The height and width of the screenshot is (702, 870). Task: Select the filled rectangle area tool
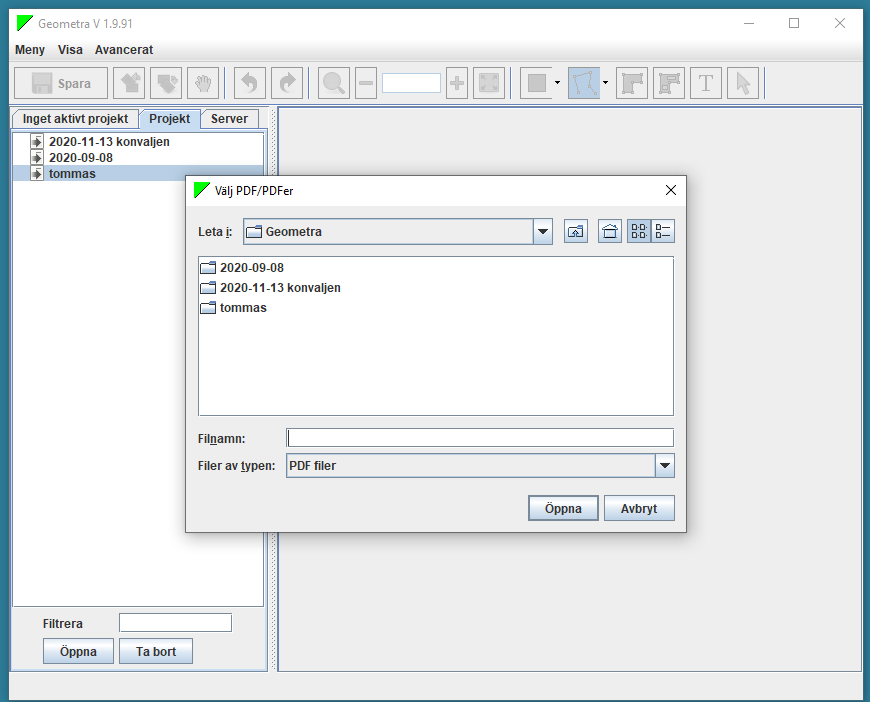pos(536,83)
